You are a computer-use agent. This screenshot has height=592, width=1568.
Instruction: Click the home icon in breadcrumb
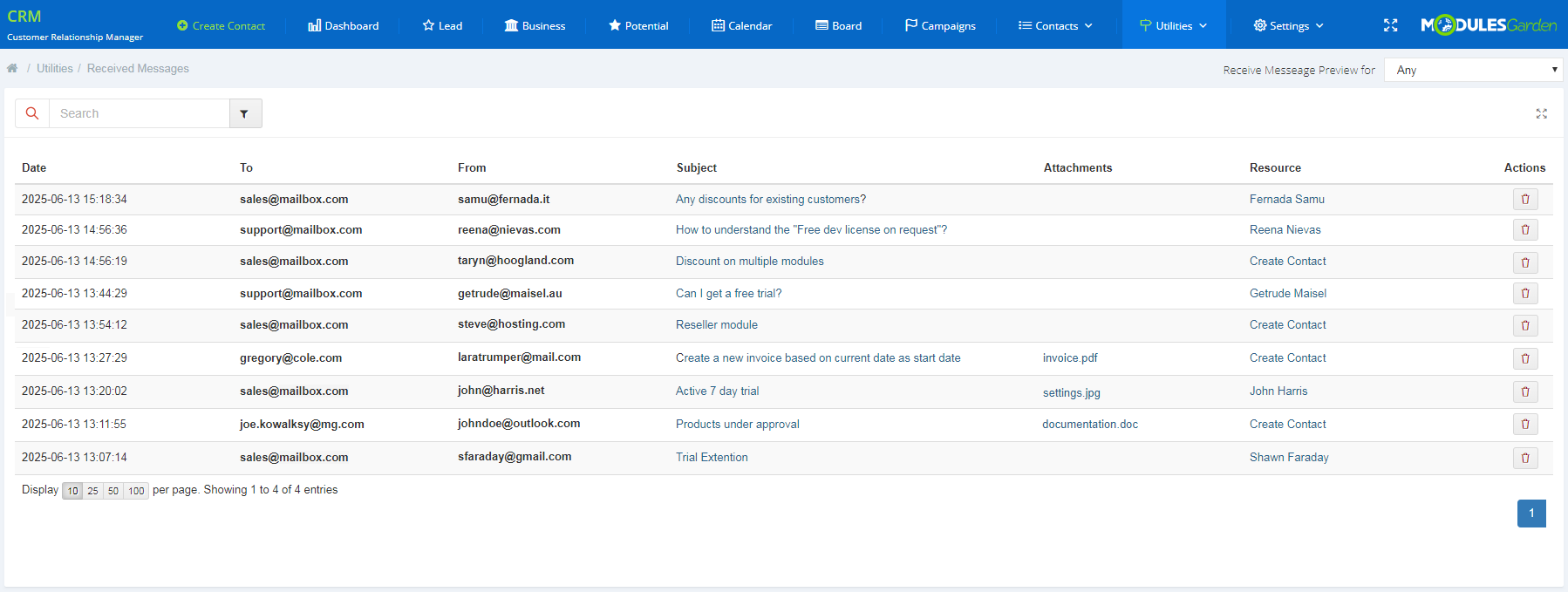(x=12, y=68)
